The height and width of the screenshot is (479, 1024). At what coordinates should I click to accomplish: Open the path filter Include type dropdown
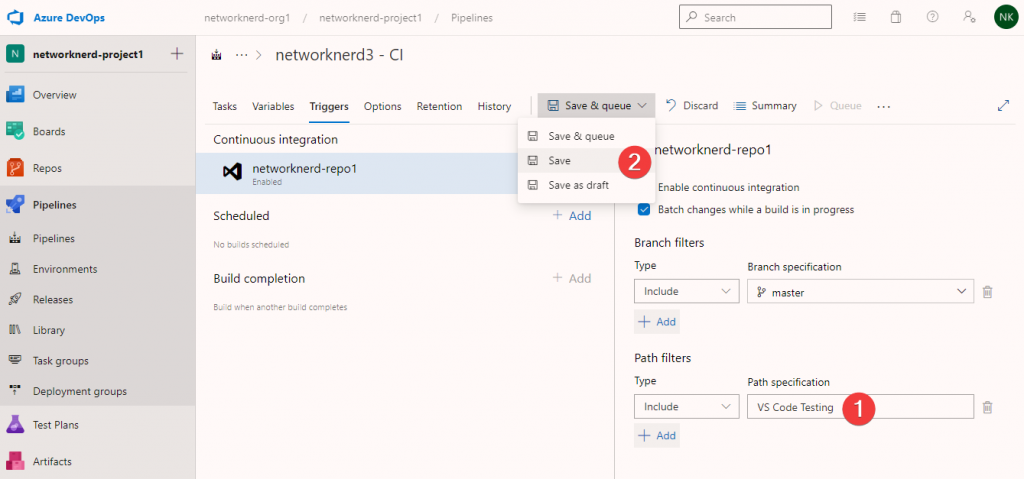[686, 406]
